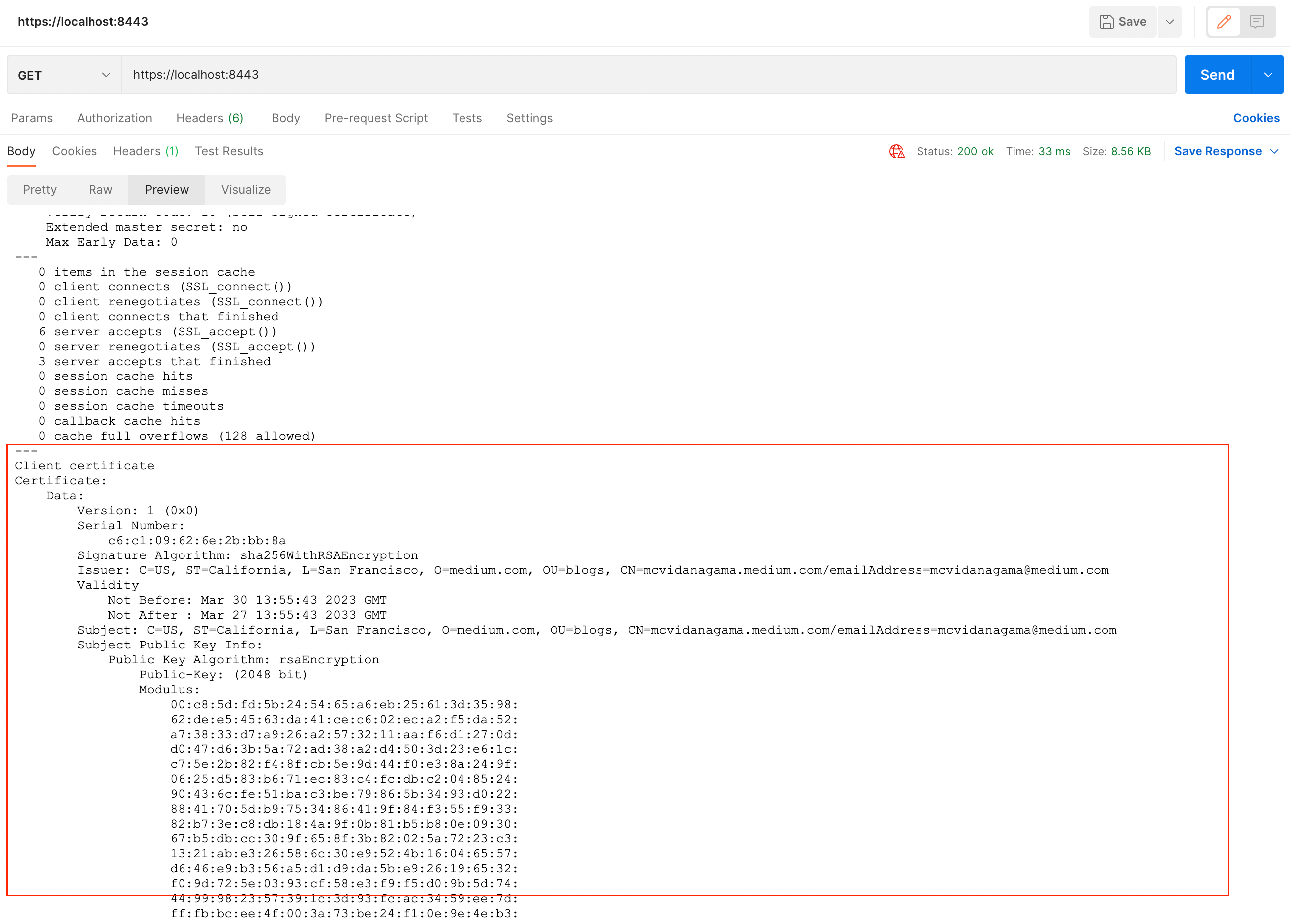Click the request URL input field
1290x924 pixels.
pyautogui.click(x=648, y=75)
